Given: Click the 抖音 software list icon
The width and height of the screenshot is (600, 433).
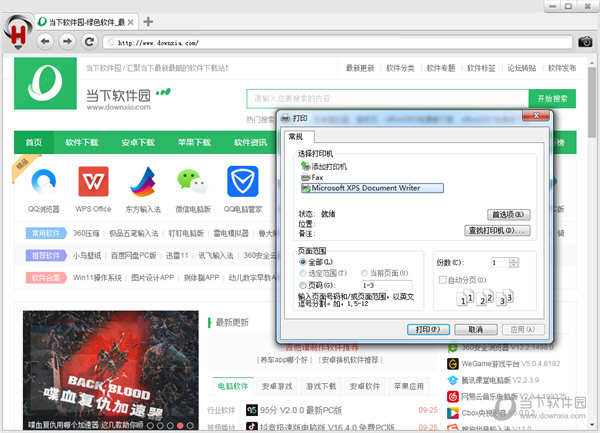Looking at the screenshot, I should coord(251,426).
